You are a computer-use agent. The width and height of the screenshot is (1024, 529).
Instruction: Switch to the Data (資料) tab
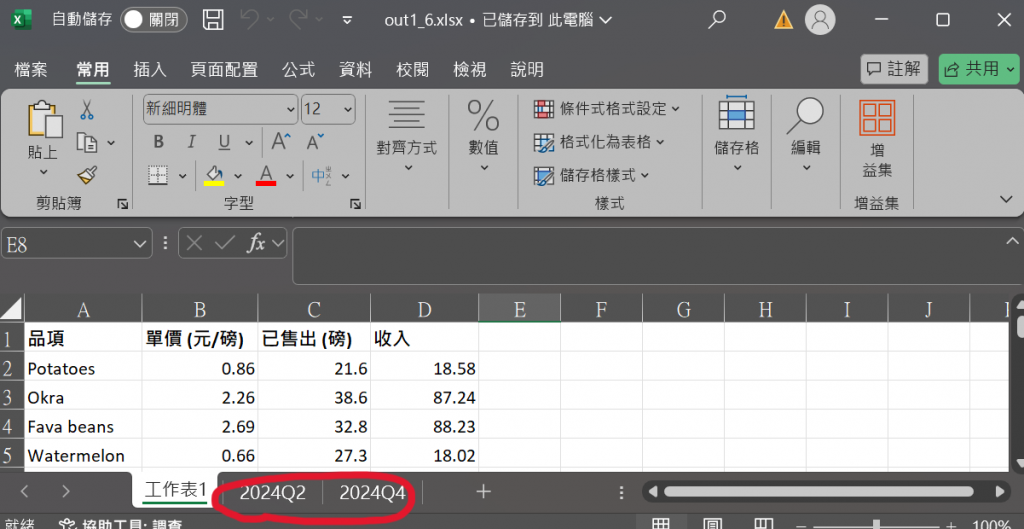355,69
